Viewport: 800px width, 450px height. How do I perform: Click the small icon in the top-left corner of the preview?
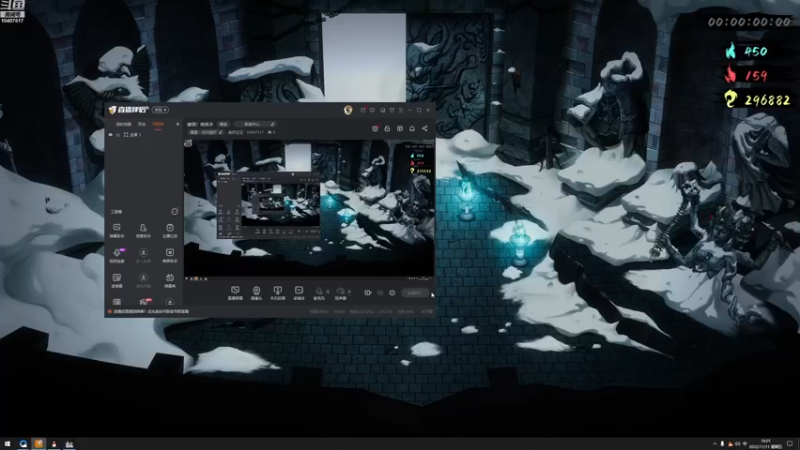[188, 143]
